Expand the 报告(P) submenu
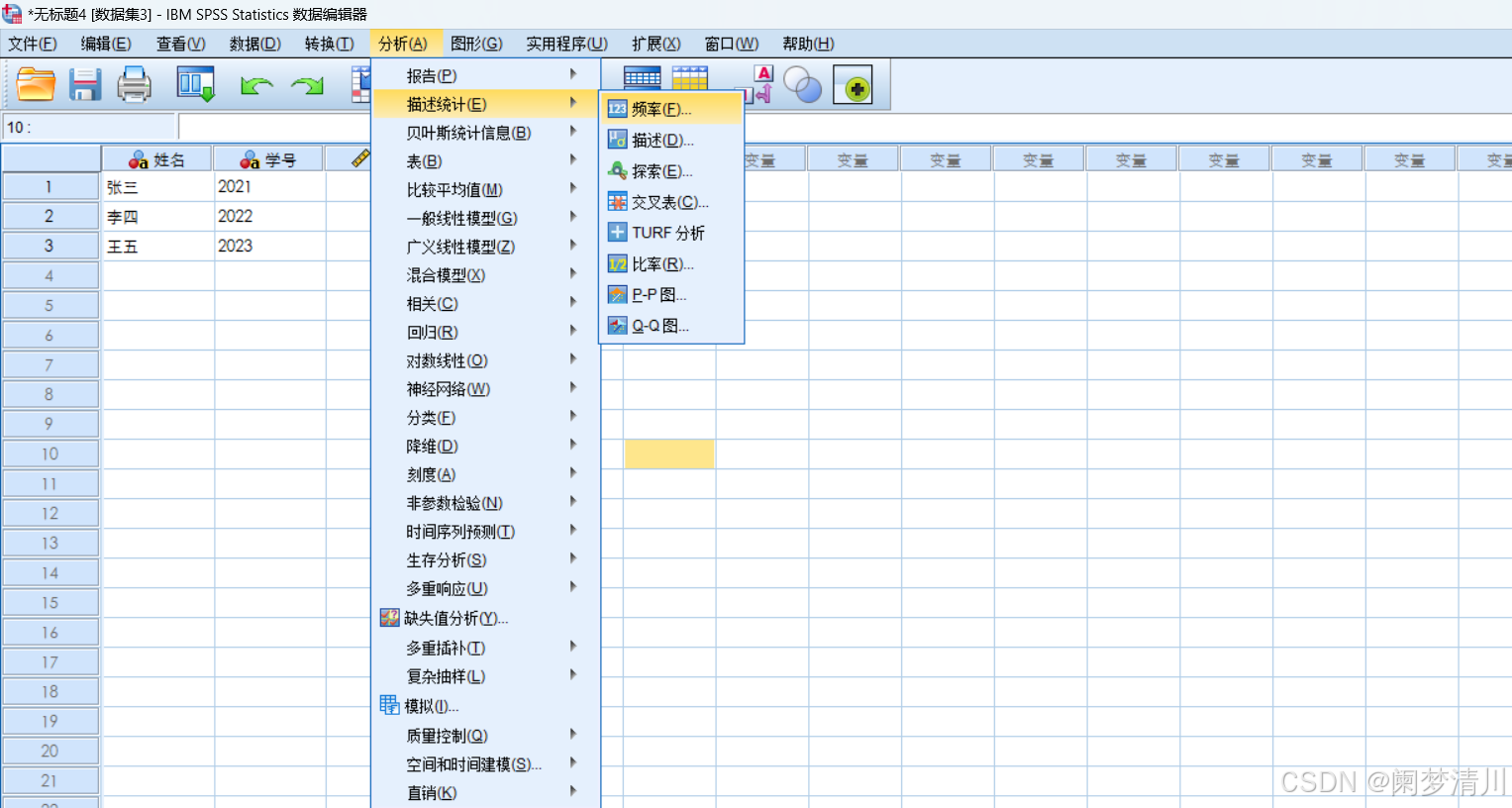 pos(485,75)
